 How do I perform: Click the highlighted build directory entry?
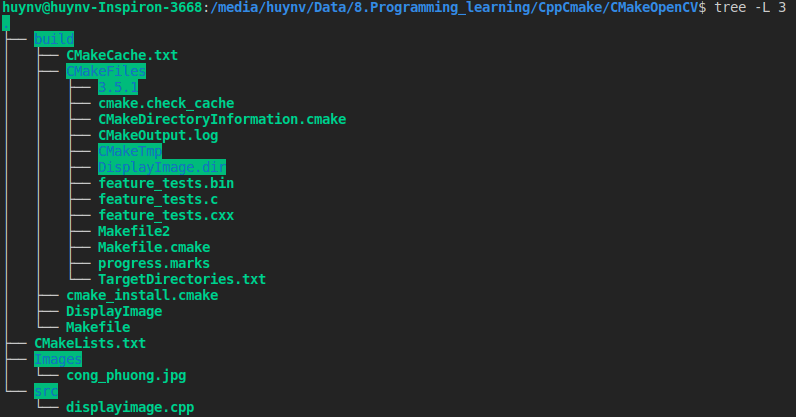[54, 39]
